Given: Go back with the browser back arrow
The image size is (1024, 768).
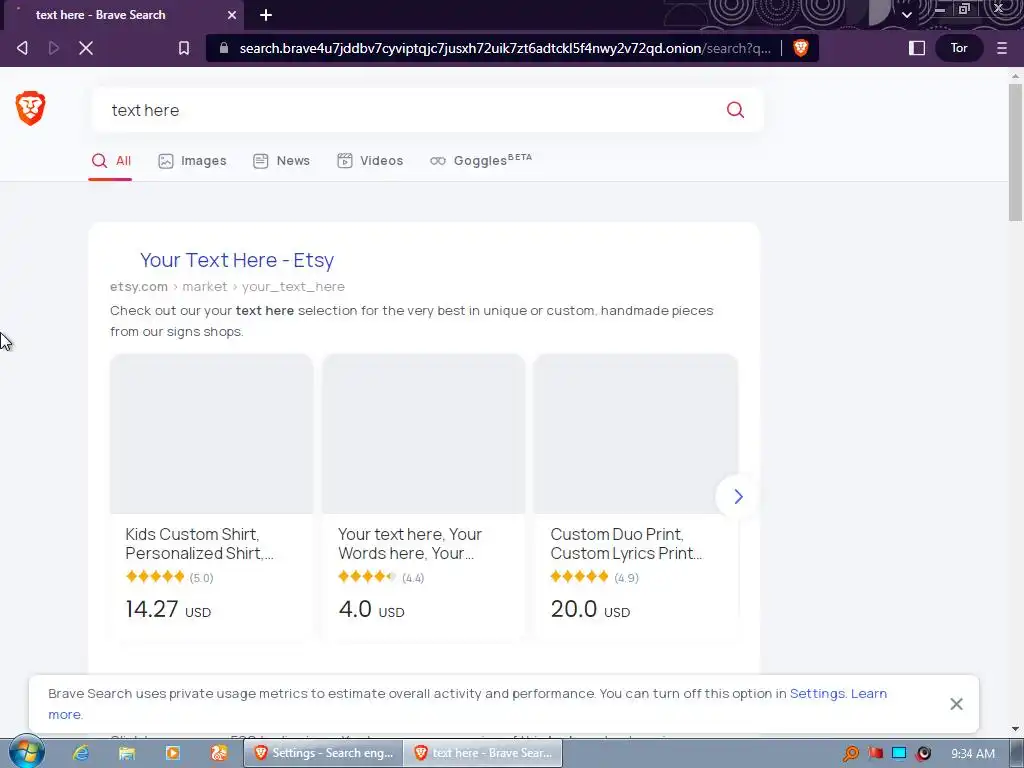Looking at the screenshot, I should [x=22, y=48].
